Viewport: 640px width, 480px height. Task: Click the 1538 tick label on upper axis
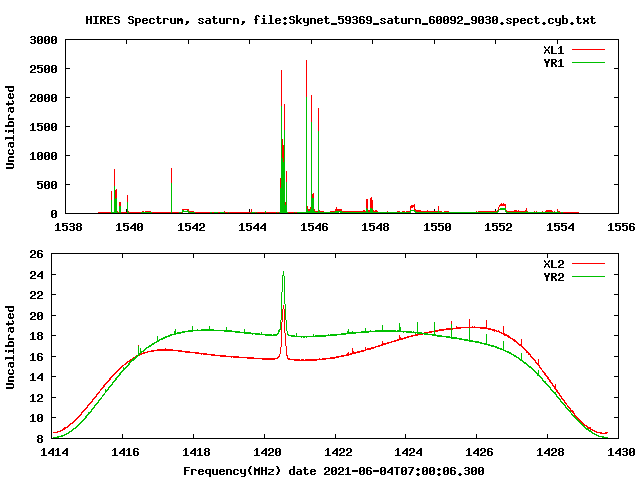click(69, 227)
